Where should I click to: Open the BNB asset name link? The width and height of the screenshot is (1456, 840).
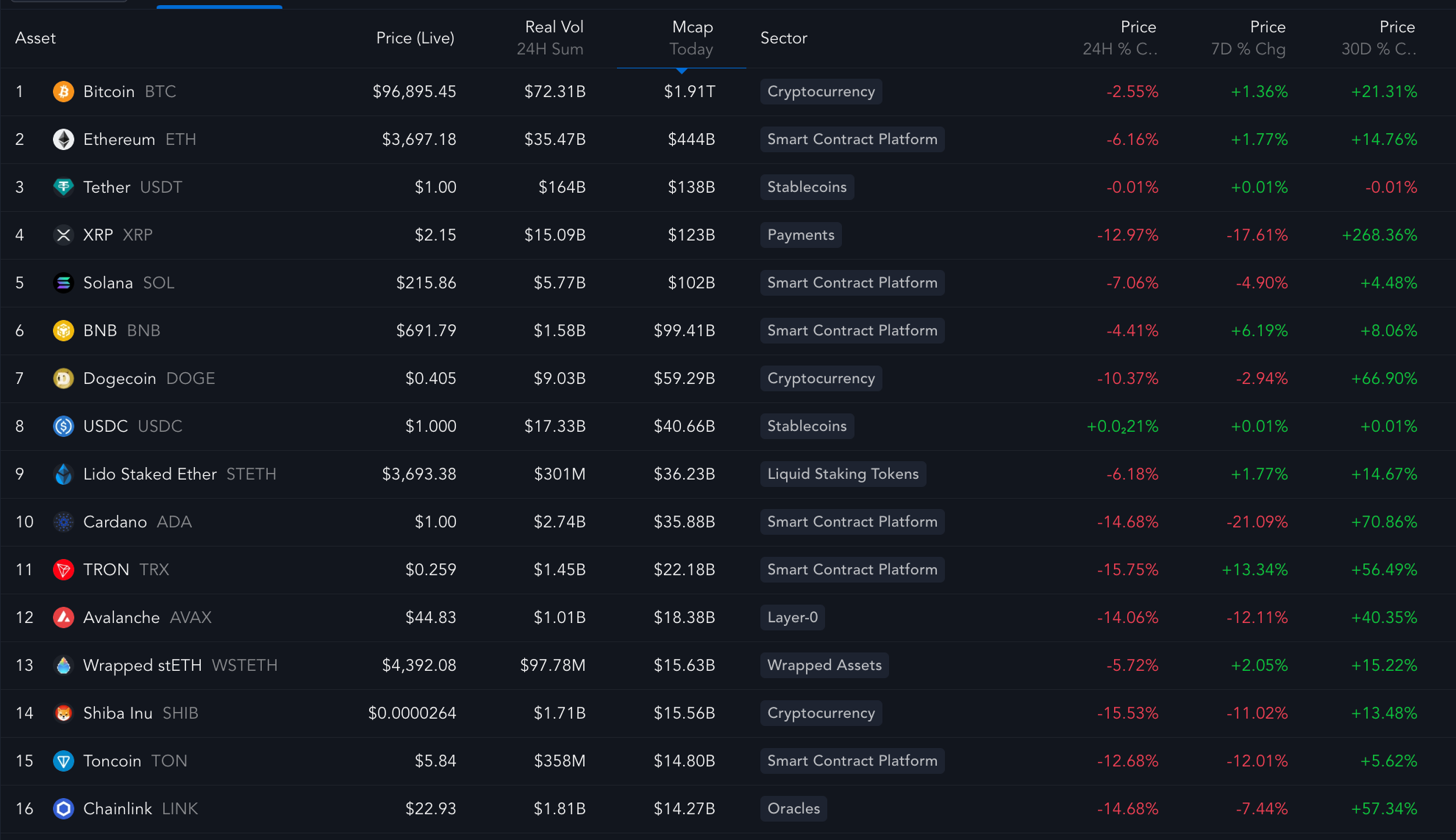[x=100, y=331]
